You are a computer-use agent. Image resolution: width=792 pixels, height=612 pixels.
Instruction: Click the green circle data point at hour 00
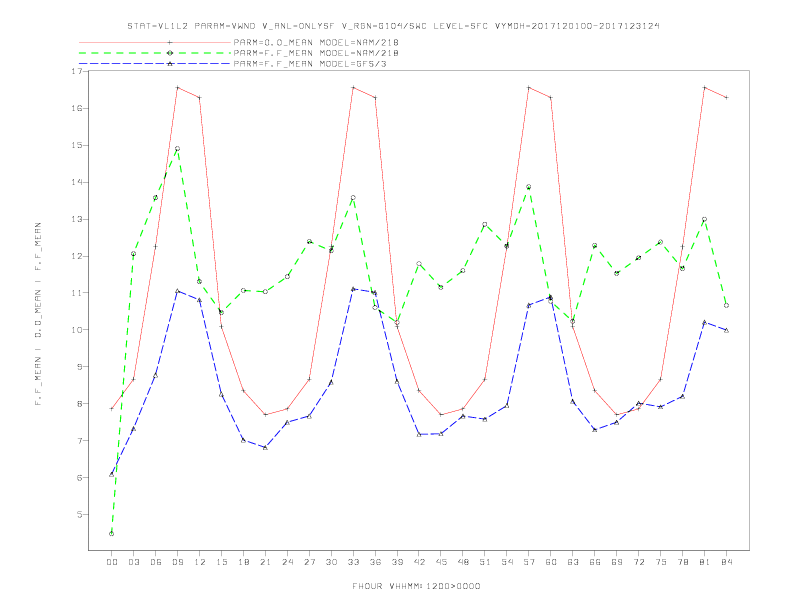coord(112,533)
